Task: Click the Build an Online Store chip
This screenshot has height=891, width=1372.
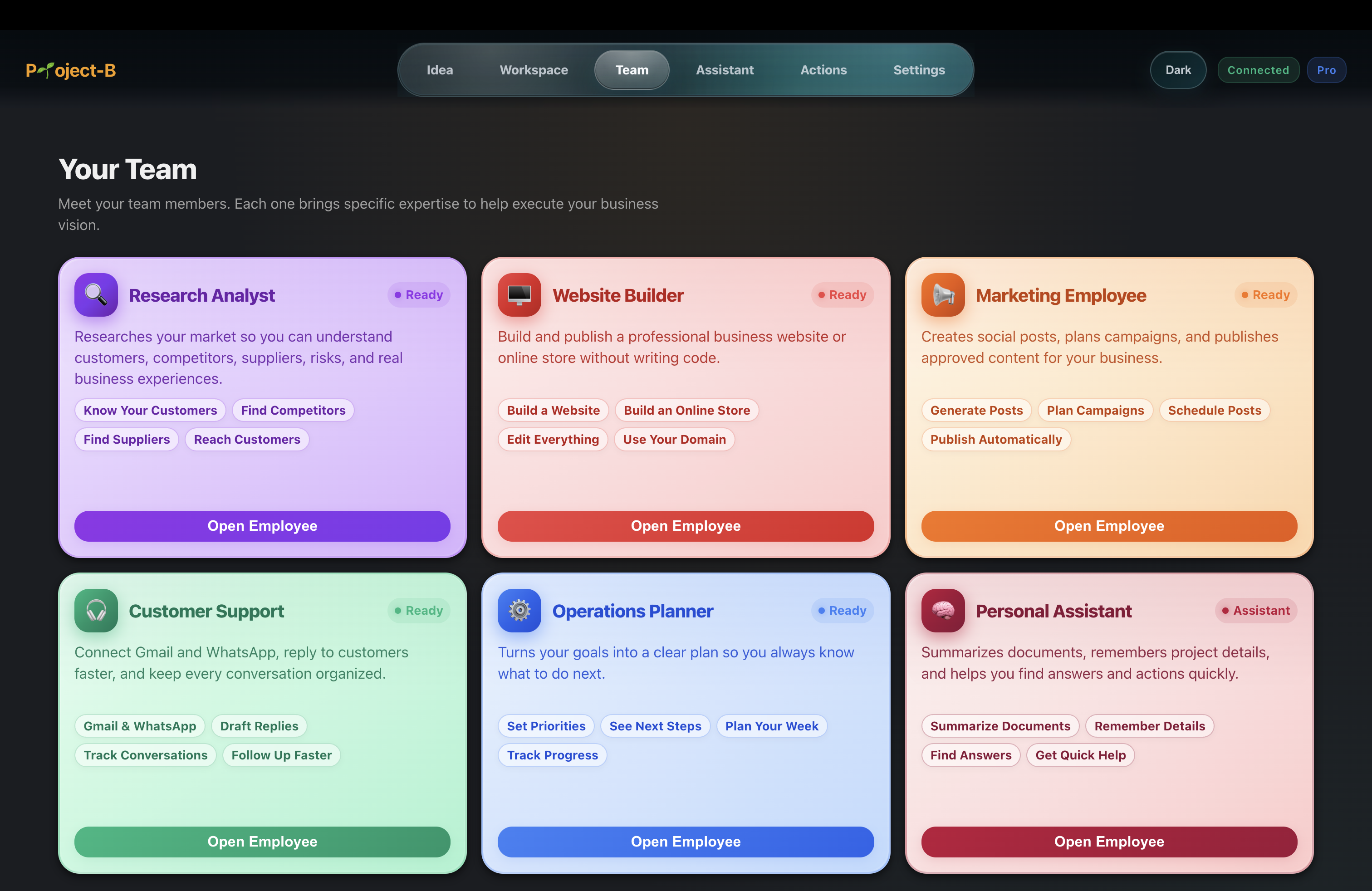Action: click(x=686, y=410)
